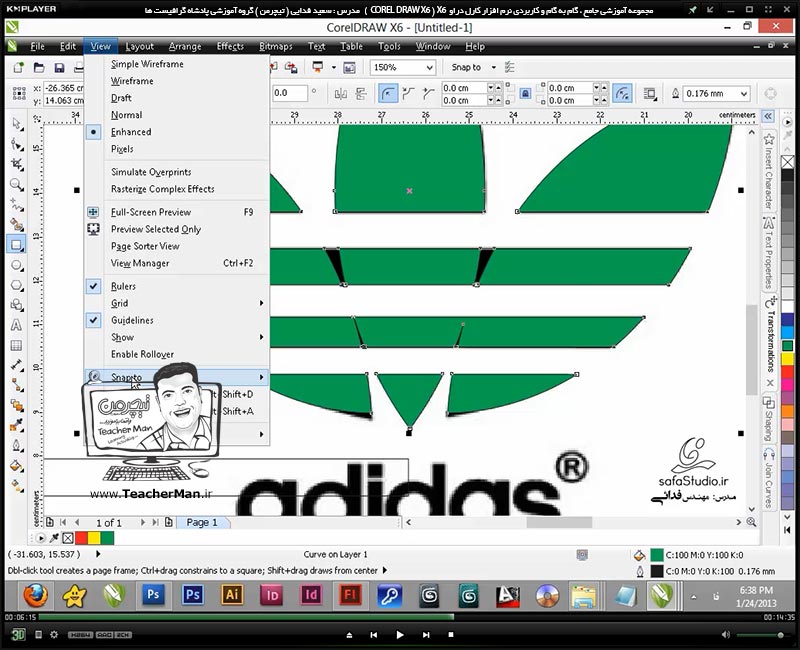The image size is (800, 650).
Task: Select the Zoom magnifier tool
Action: [17, 184]
